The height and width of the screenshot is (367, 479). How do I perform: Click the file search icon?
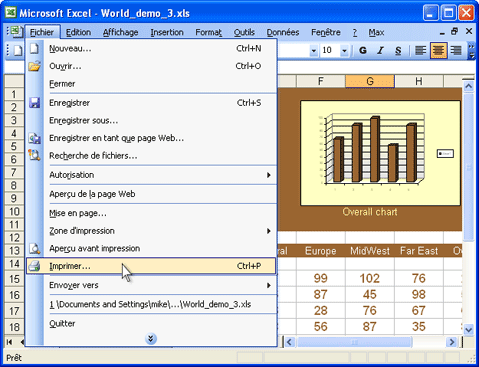(x=34, y=155)
